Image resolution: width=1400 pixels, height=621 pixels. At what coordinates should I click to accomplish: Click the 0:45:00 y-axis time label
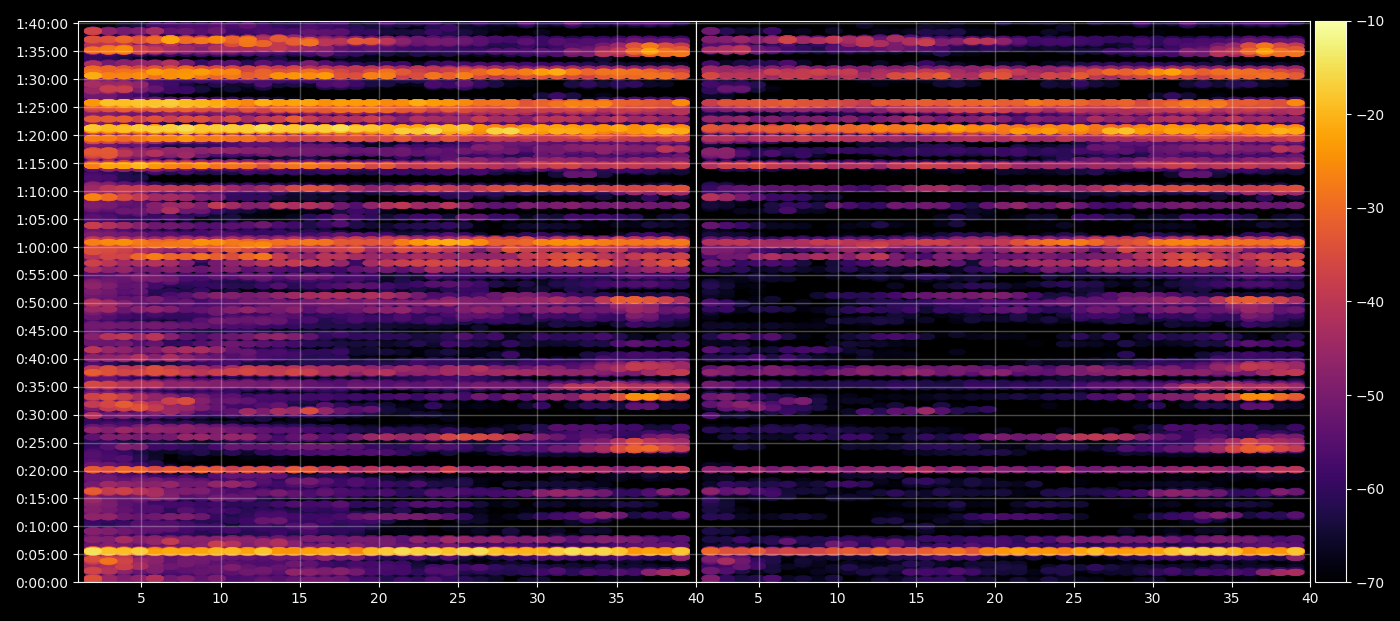[x=43, y=331]
